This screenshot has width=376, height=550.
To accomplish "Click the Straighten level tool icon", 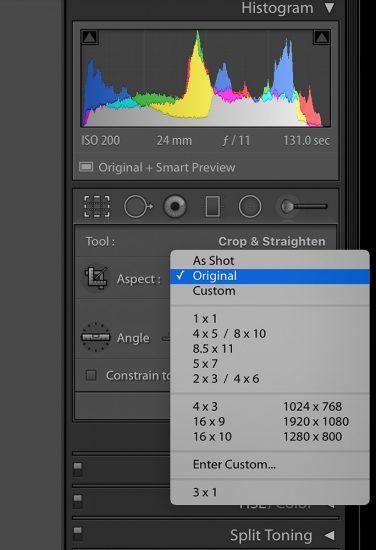I will tap(95, 337).
